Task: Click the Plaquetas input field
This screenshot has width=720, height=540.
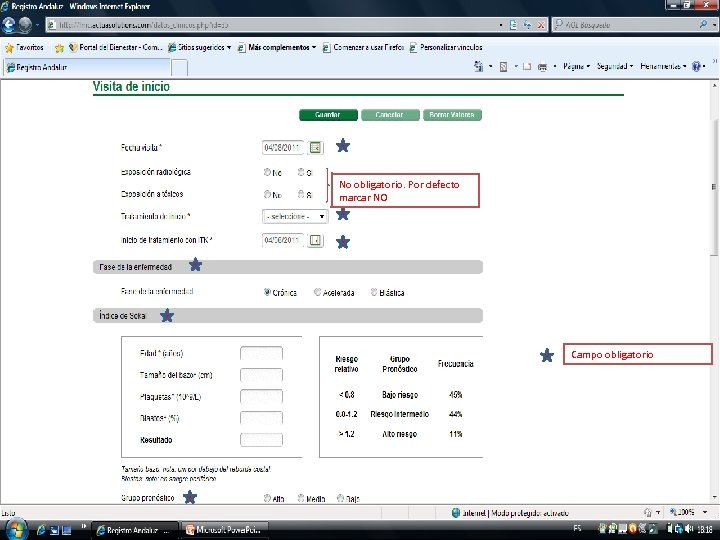Action: [261, 397]
